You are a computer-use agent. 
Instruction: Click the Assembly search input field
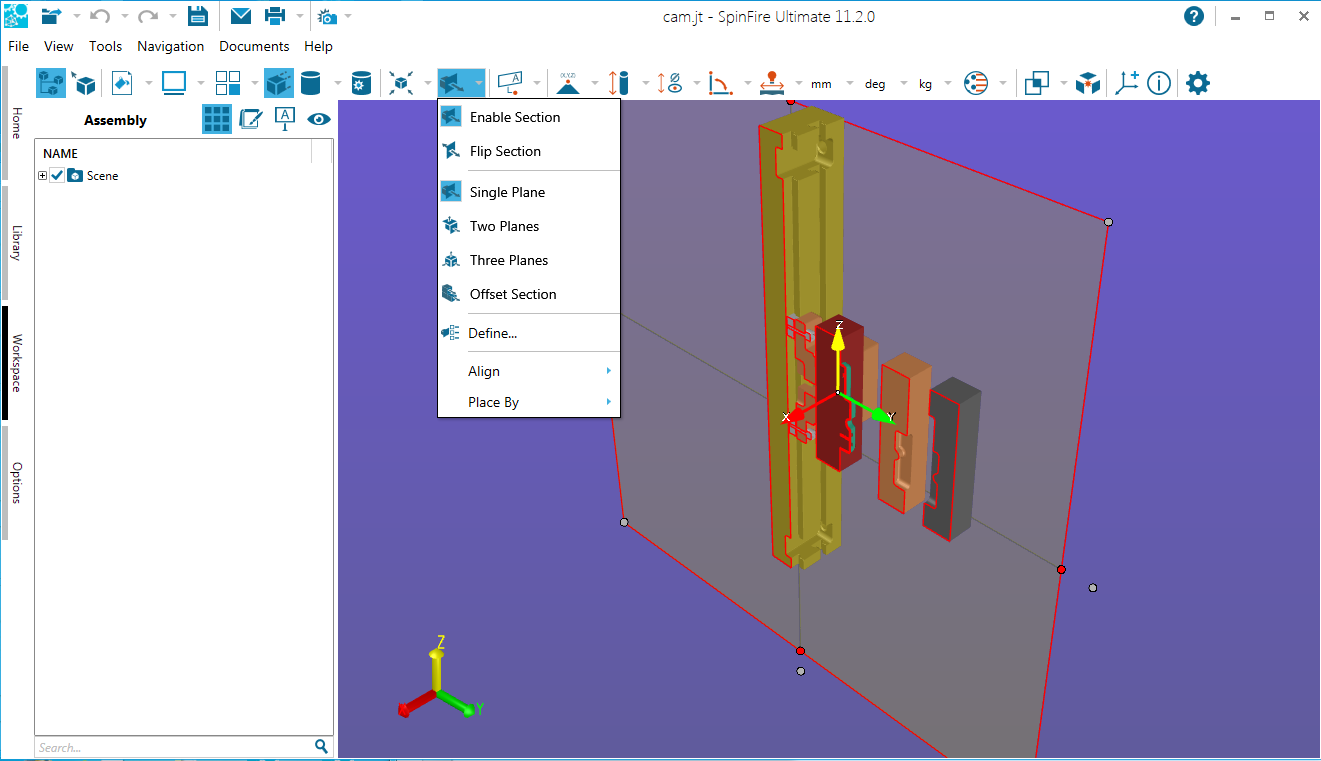click(172, 747)
